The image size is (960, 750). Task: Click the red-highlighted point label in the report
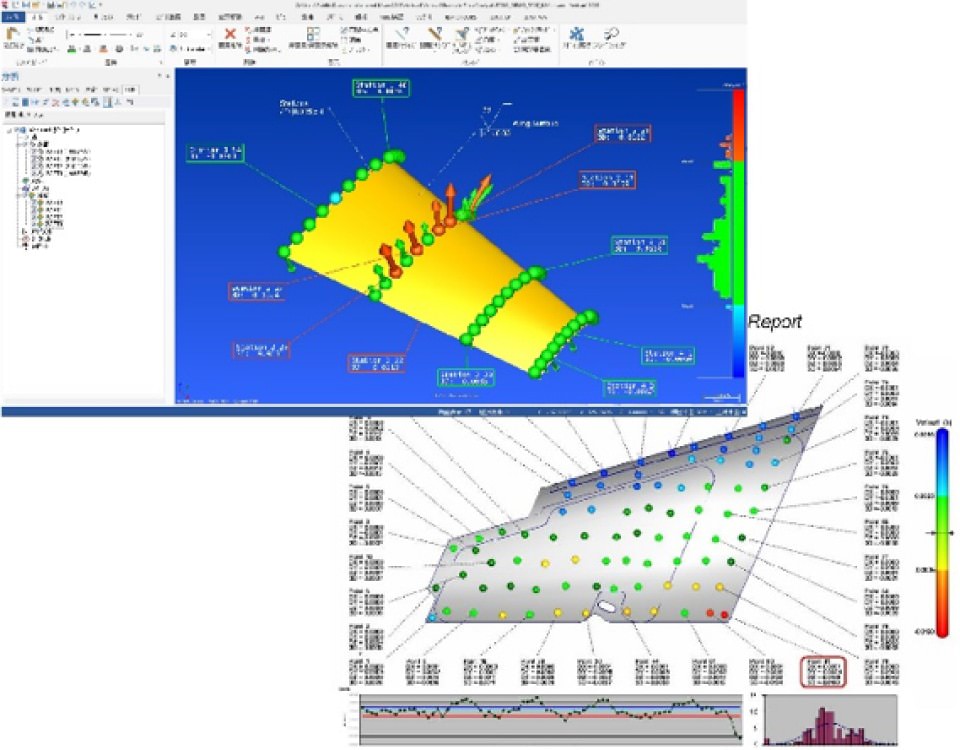(x=824, y=670)
